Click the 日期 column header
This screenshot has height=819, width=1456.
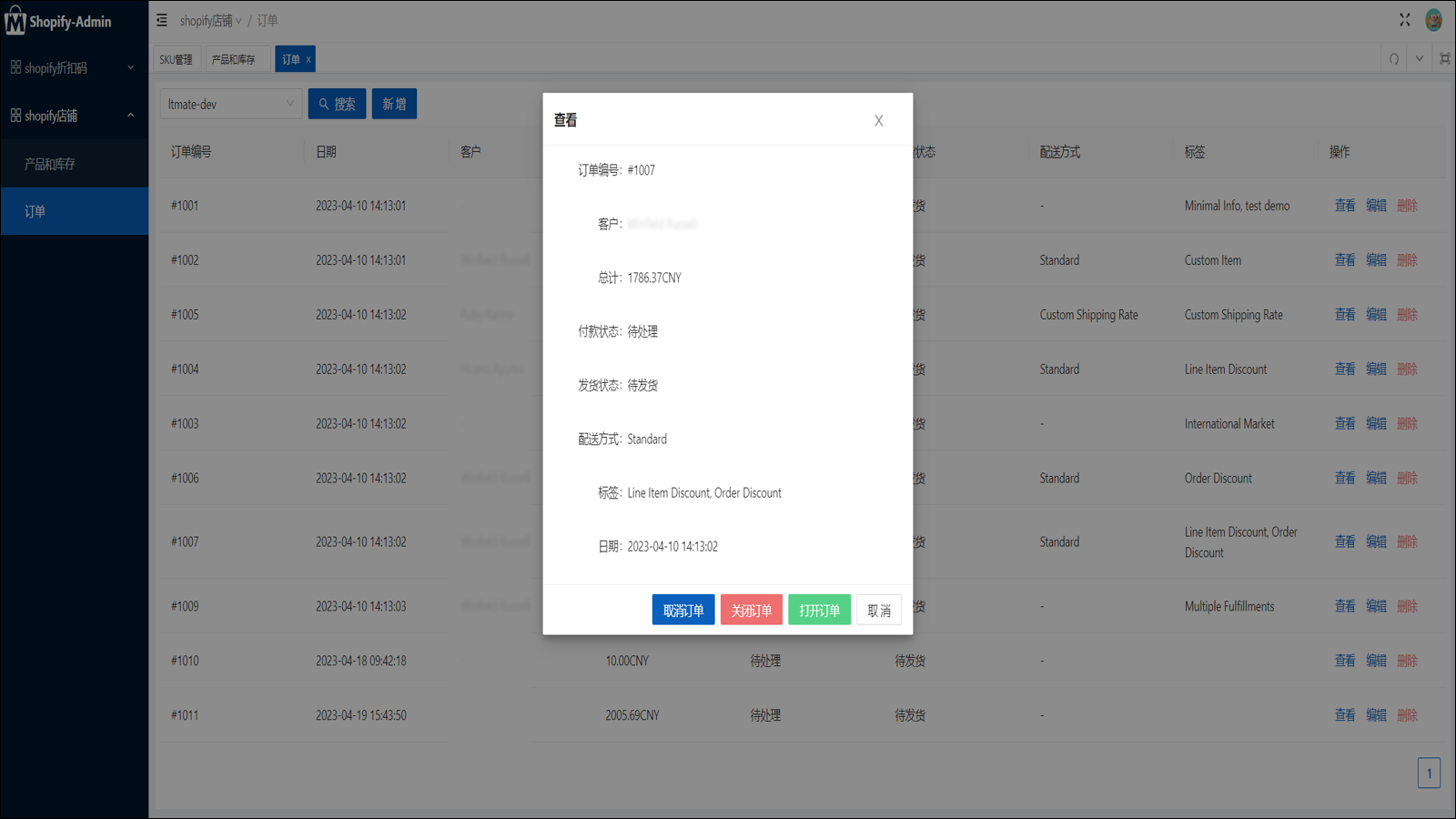[x=326, y=152]
